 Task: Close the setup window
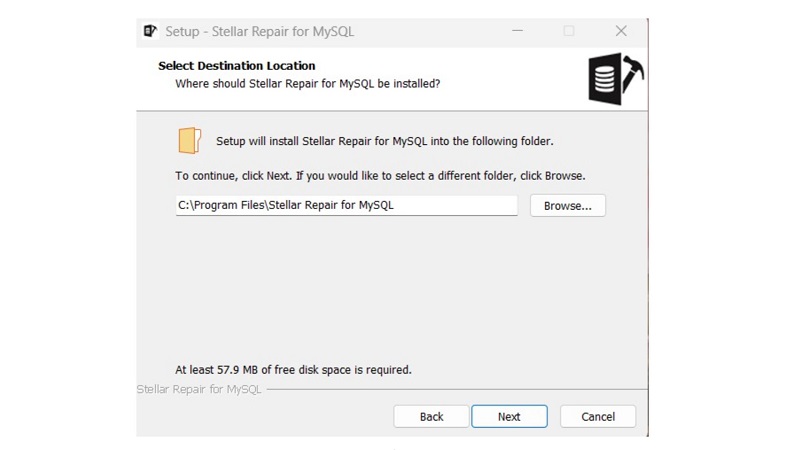(621, 31)
